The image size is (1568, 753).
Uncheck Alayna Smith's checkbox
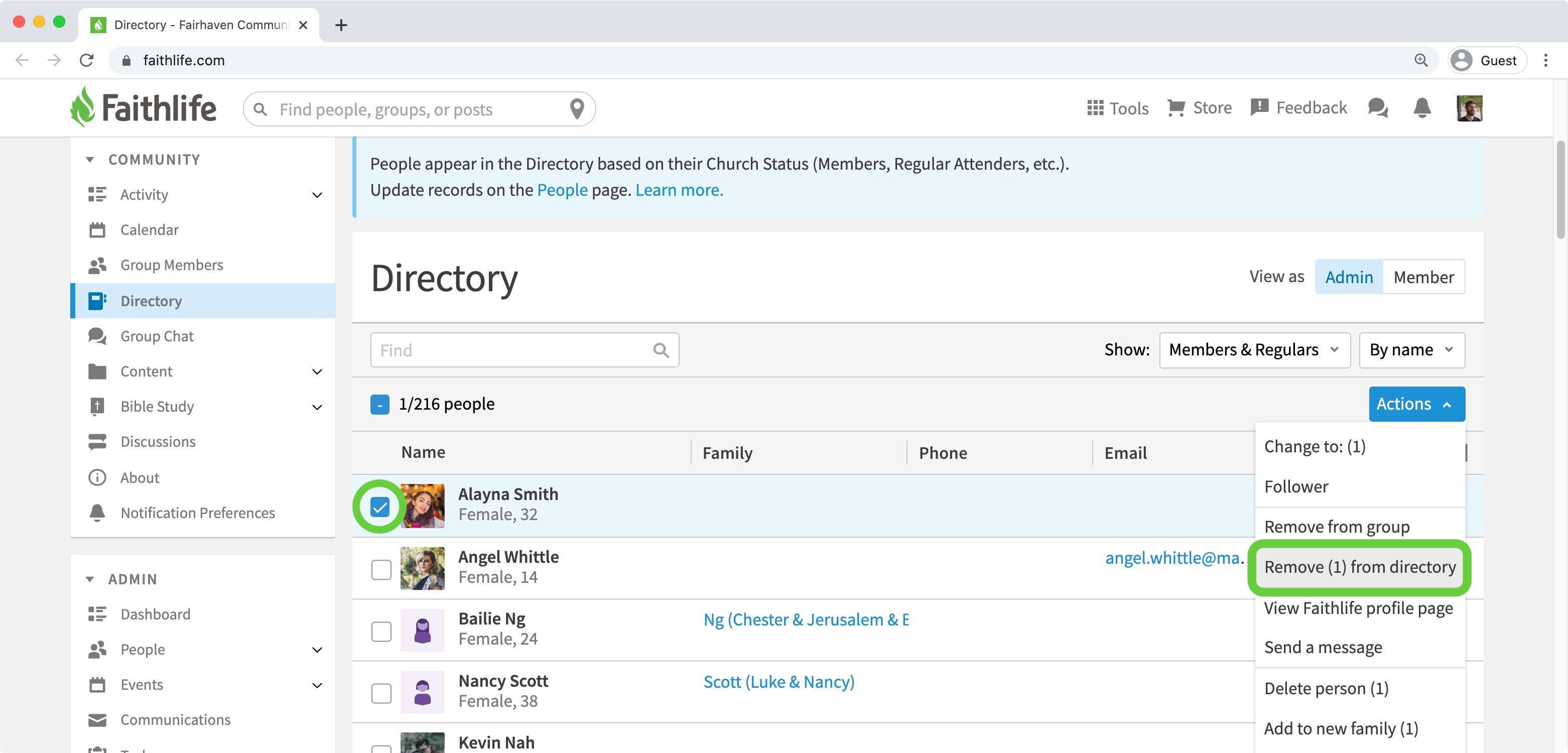click(x=380, y=507)
